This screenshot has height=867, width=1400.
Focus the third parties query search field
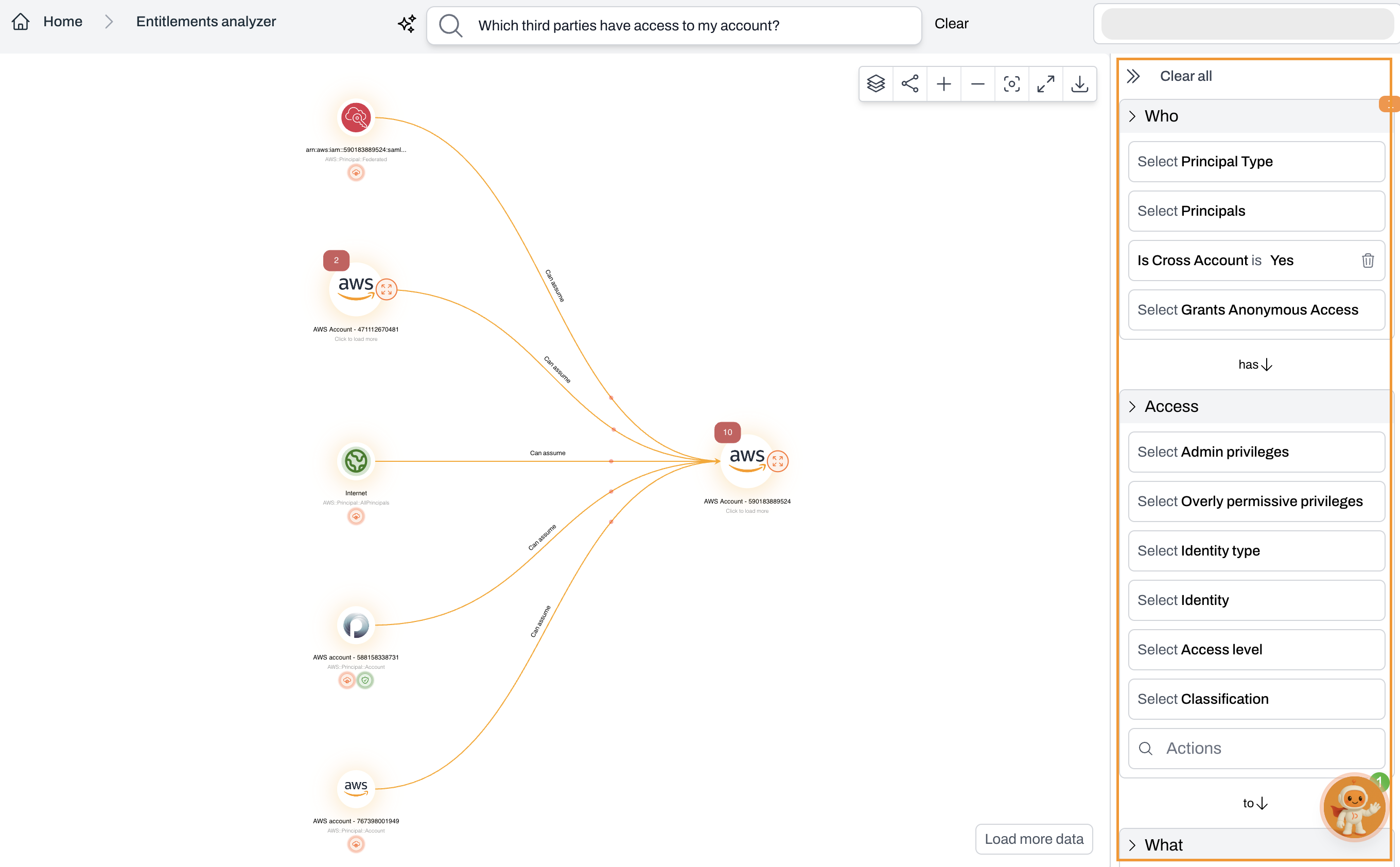pyautogui.click(x=674, y=25)
